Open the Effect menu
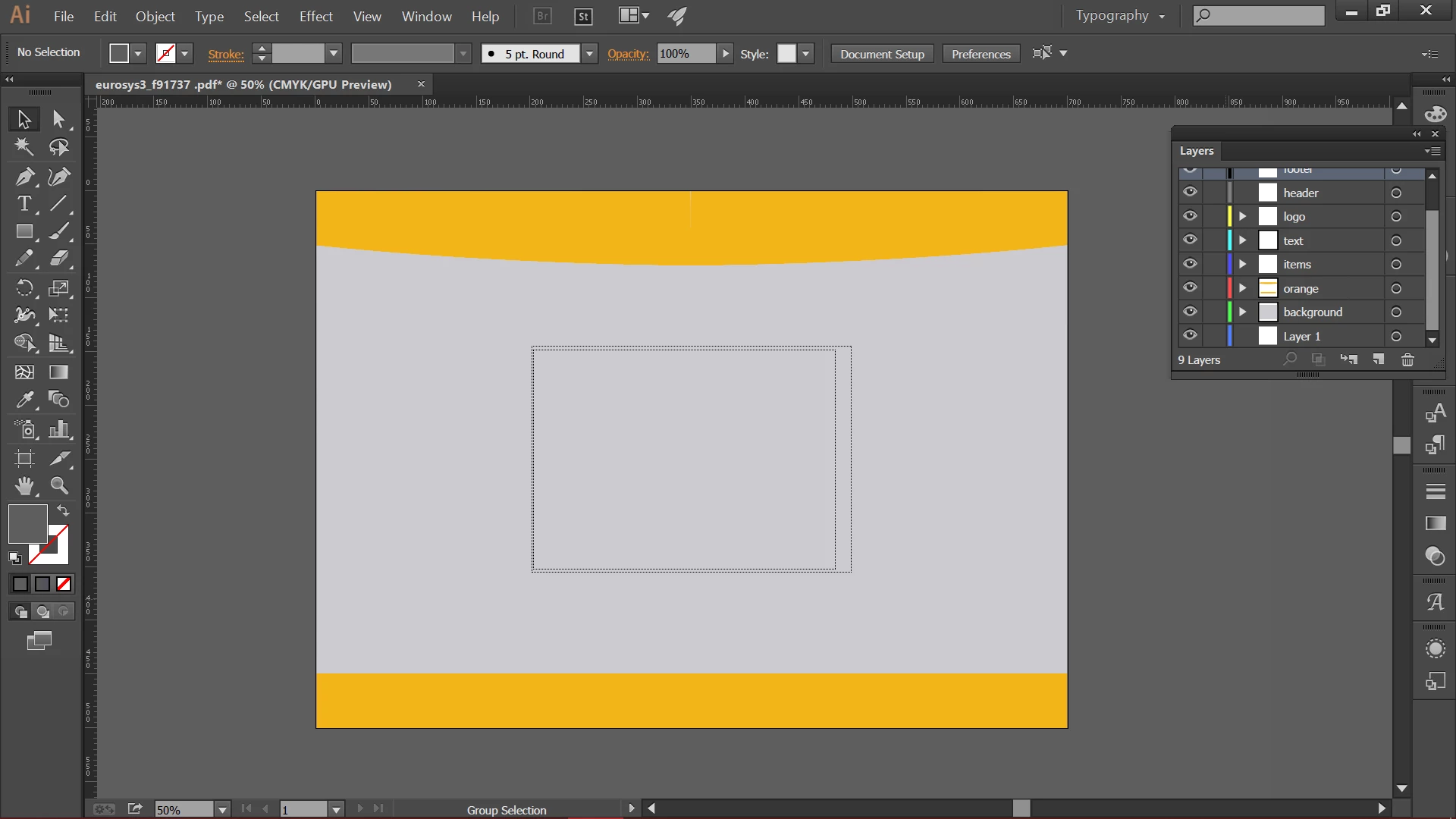This screenshot has width=1456, height=819. (315, 16)
